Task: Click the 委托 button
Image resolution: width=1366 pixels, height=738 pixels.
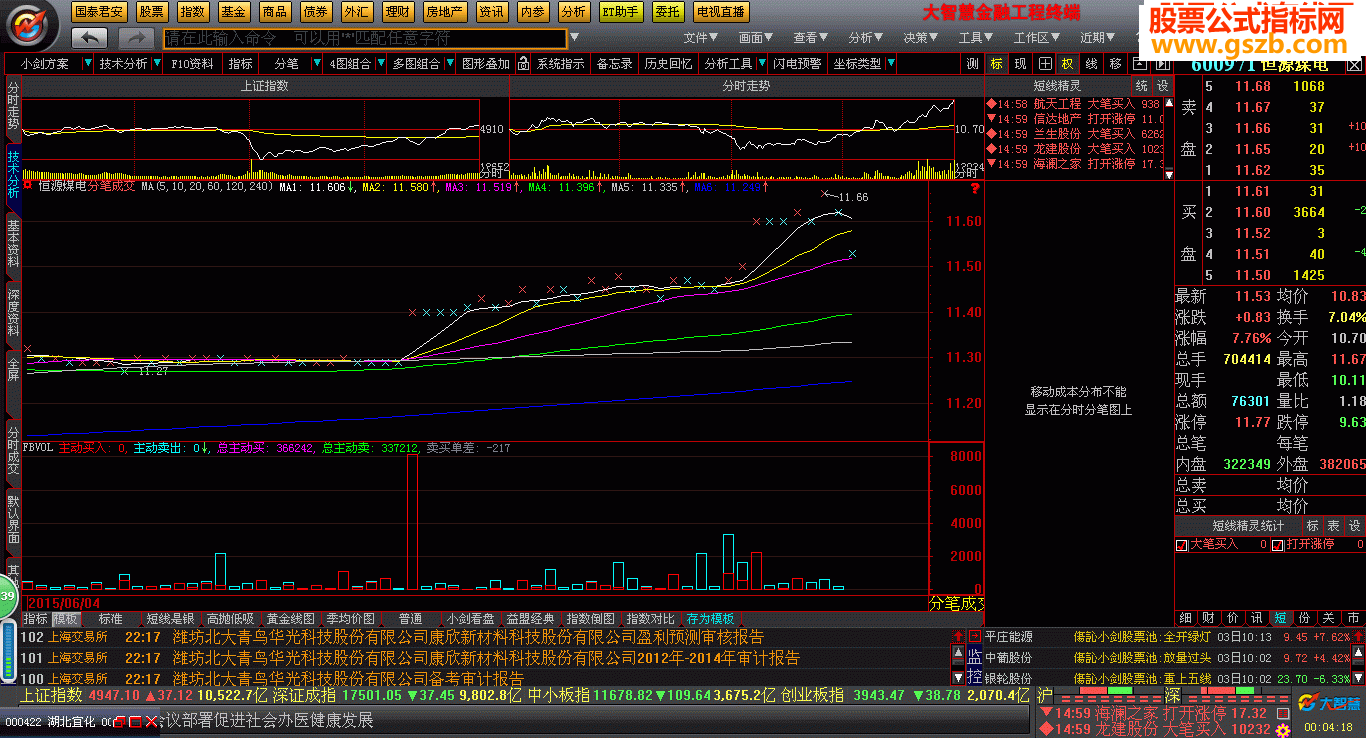Action: click(668, 12)
